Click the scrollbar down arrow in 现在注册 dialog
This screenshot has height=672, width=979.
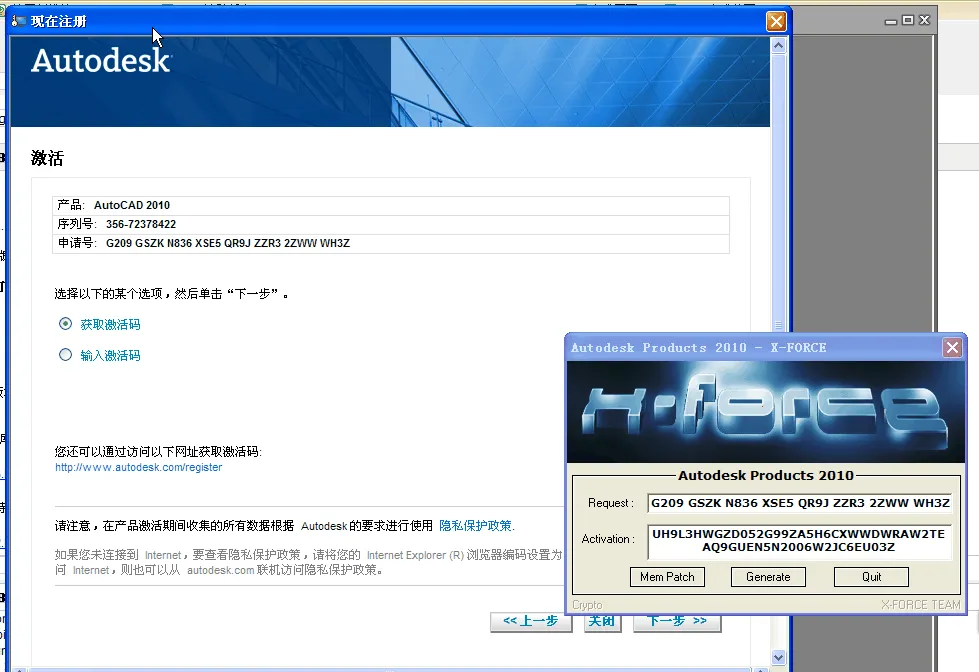click(779, 657)
